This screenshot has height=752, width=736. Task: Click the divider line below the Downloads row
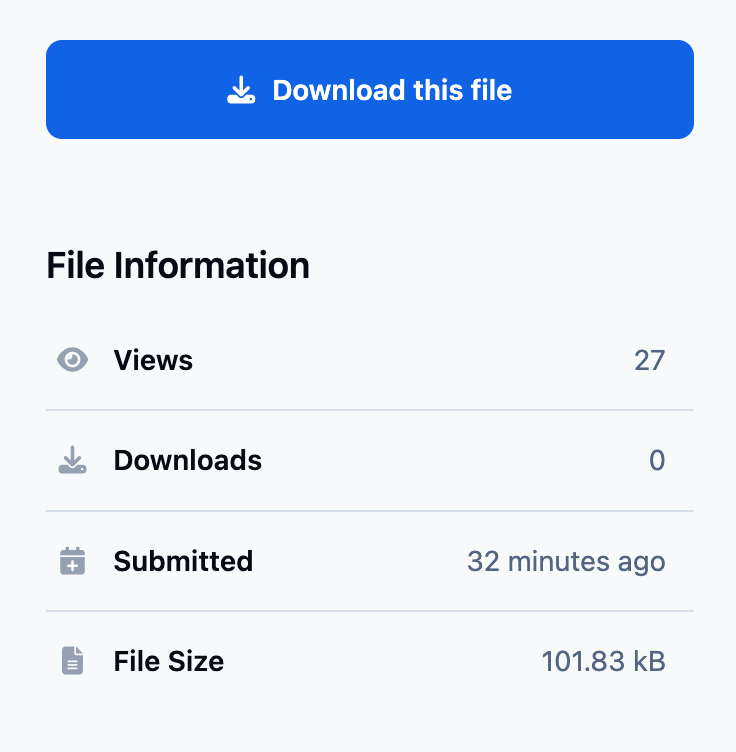[370, 511]
